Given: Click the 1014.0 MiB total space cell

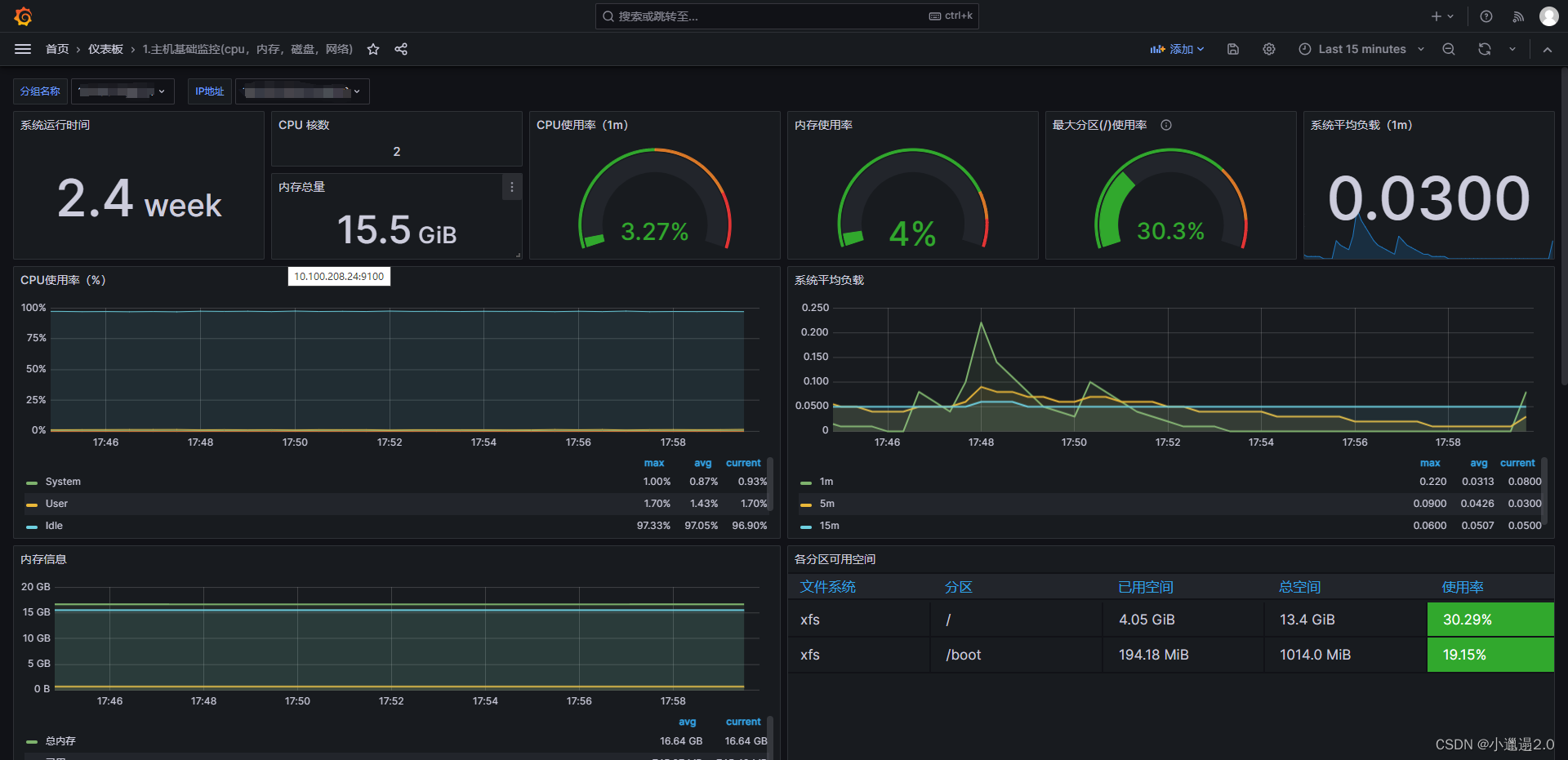Looking at the screenshot, I should [1345, 655].
